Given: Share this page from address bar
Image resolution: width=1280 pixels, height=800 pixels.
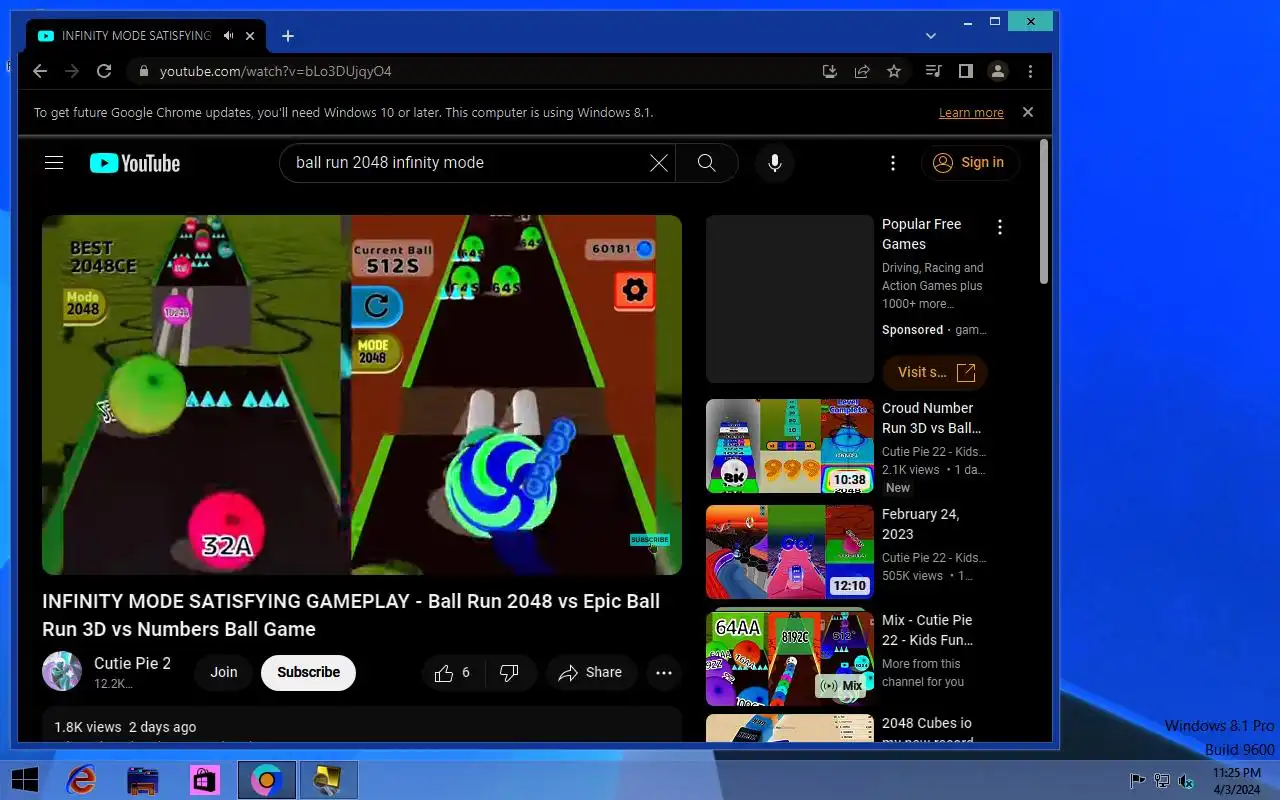Looking at the screenshot, I should pos(862,71).
